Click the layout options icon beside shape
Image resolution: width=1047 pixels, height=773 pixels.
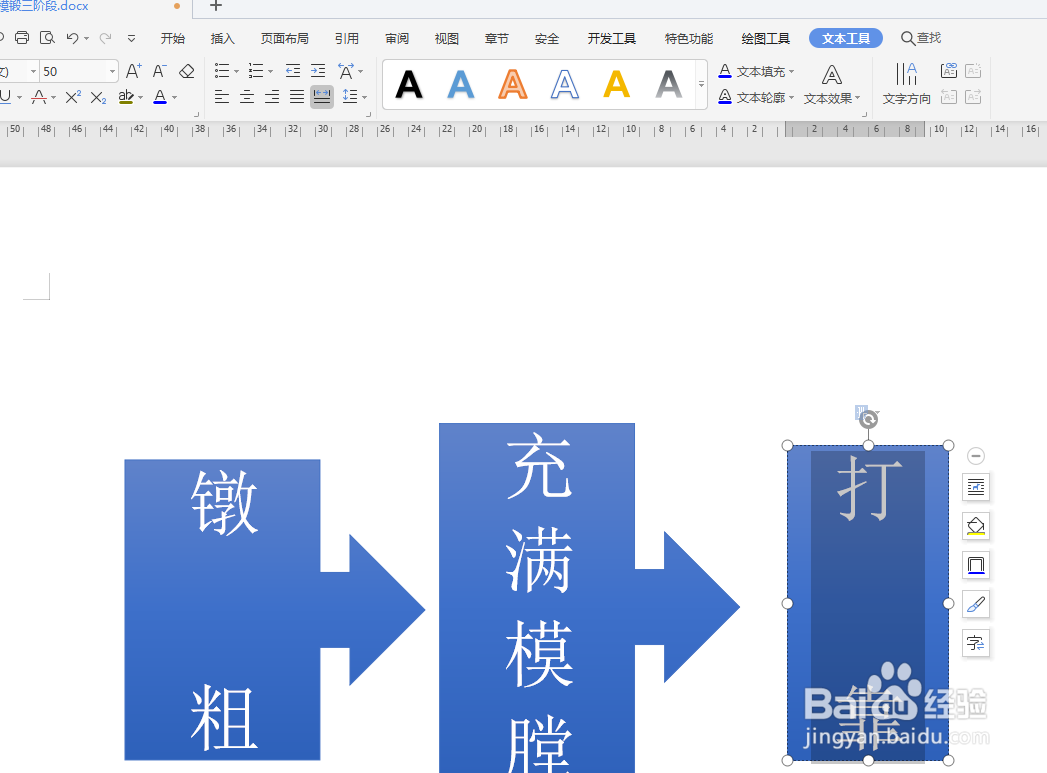tap(976, 487)
